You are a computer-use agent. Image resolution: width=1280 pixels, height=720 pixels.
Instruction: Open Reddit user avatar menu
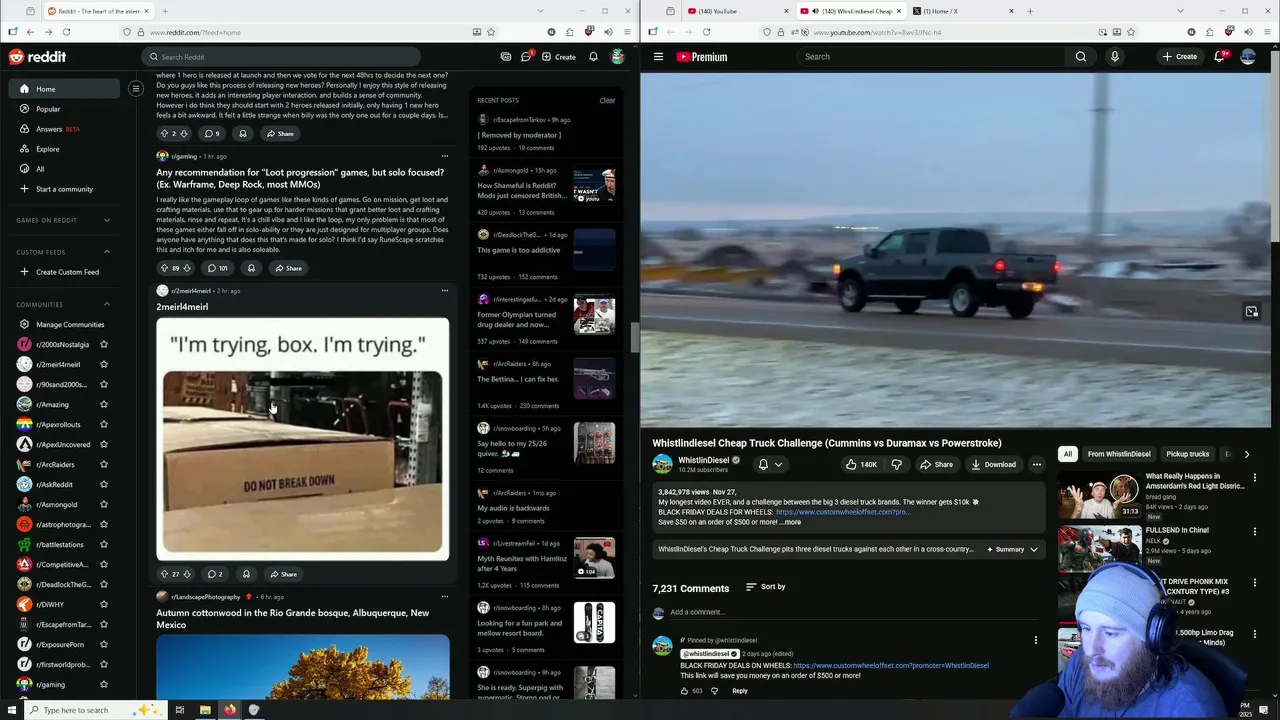coord(618,57)
